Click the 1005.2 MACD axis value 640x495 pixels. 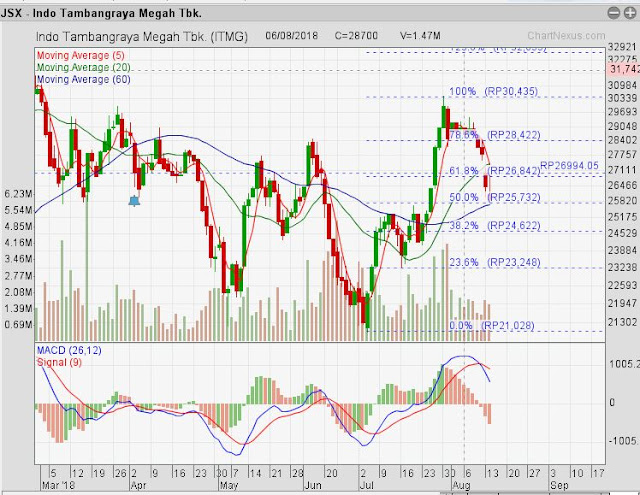[624, 364]
